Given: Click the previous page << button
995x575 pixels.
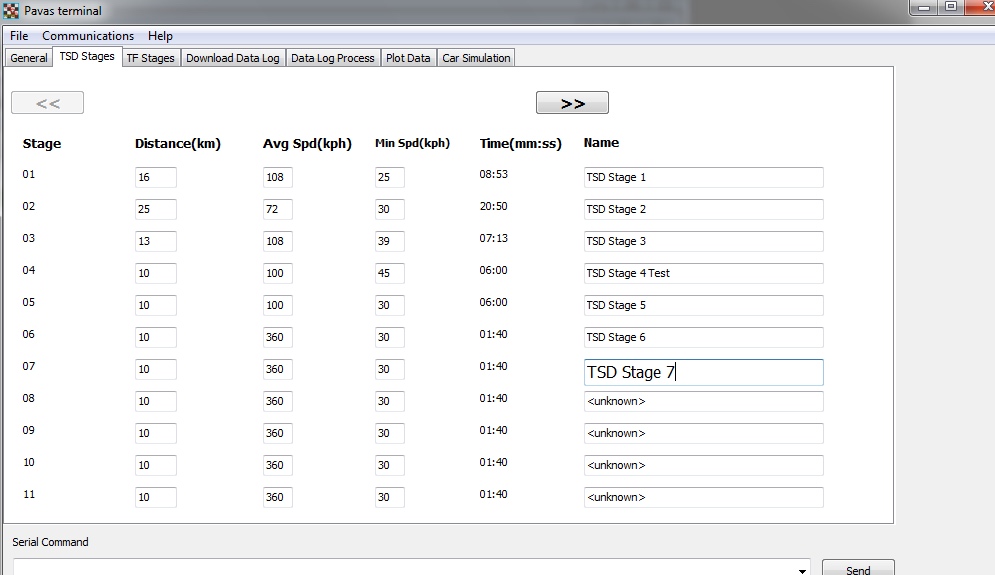Looking at the screenshot, I should tap(47, 103).
